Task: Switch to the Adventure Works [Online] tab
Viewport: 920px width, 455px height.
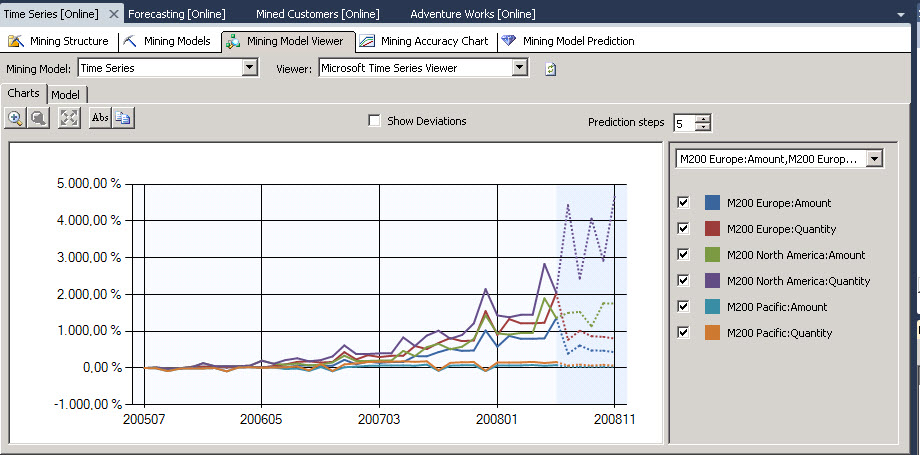Action: coord(473,14)
